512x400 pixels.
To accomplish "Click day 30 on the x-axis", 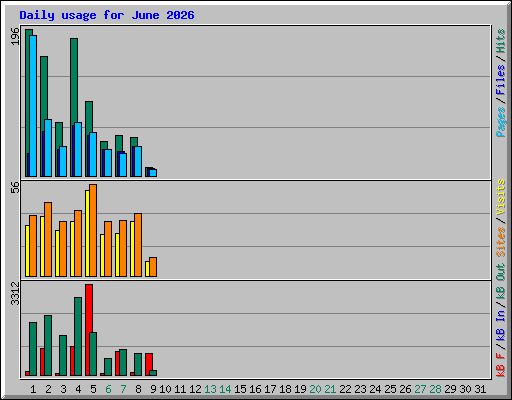I will tap(465, 389).
